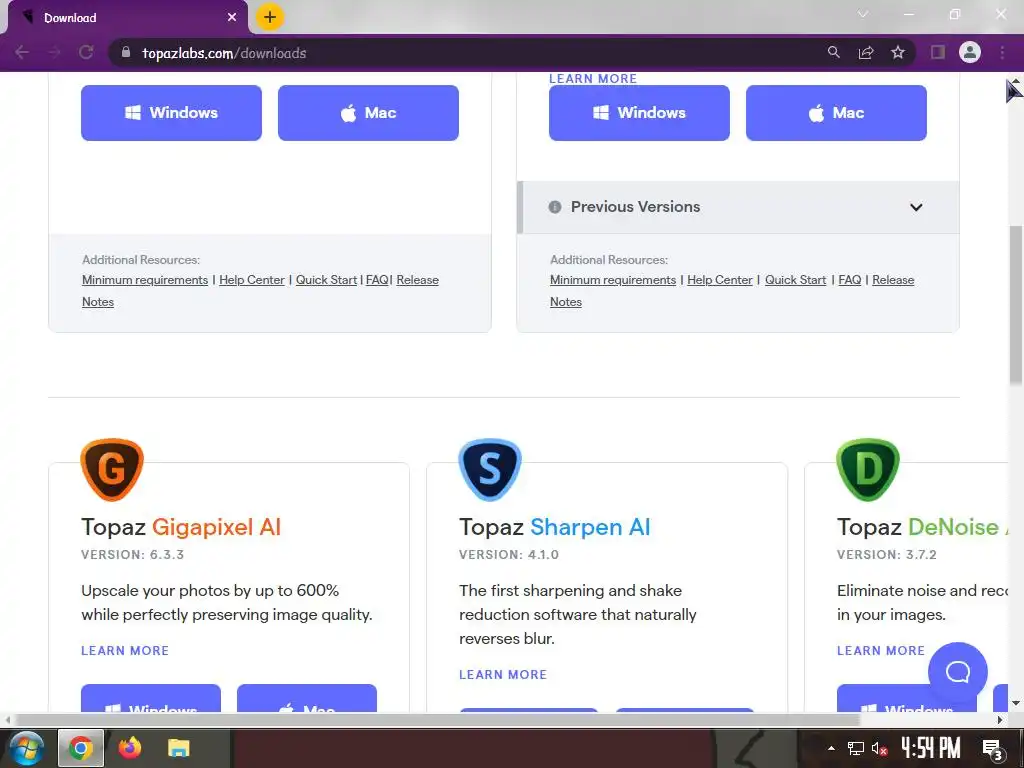Click the right card's Mac download button

[837, 112]
